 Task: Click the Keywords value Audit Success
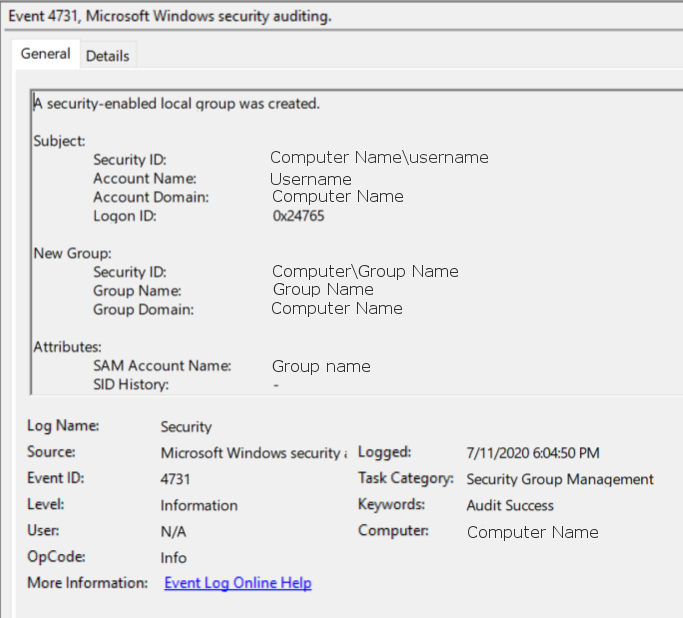tap(510, 505)
